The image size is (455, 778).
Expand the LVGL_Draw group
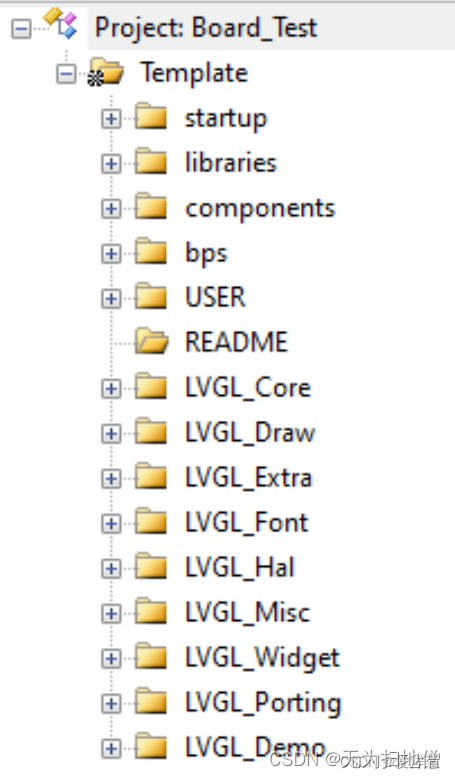tap(111, 434)
